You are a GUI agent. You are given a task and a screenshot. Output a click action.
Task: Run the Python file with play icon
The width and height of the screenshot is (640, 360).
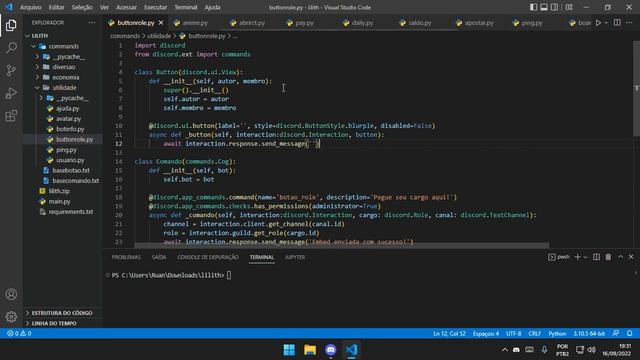[x=598, y=23]
